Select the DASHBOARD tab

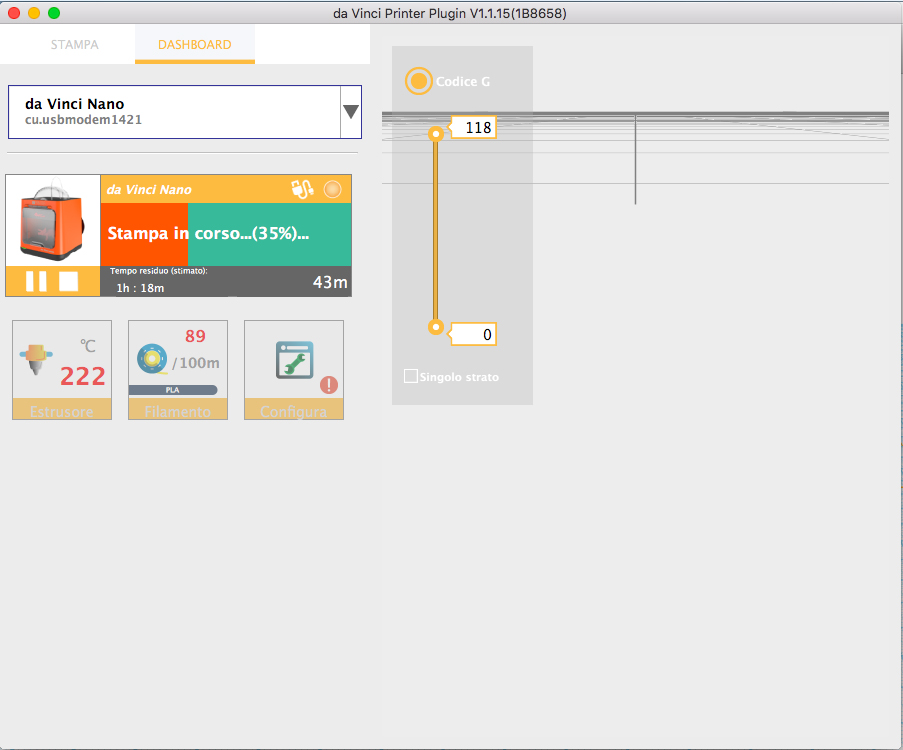pos(195,44)
